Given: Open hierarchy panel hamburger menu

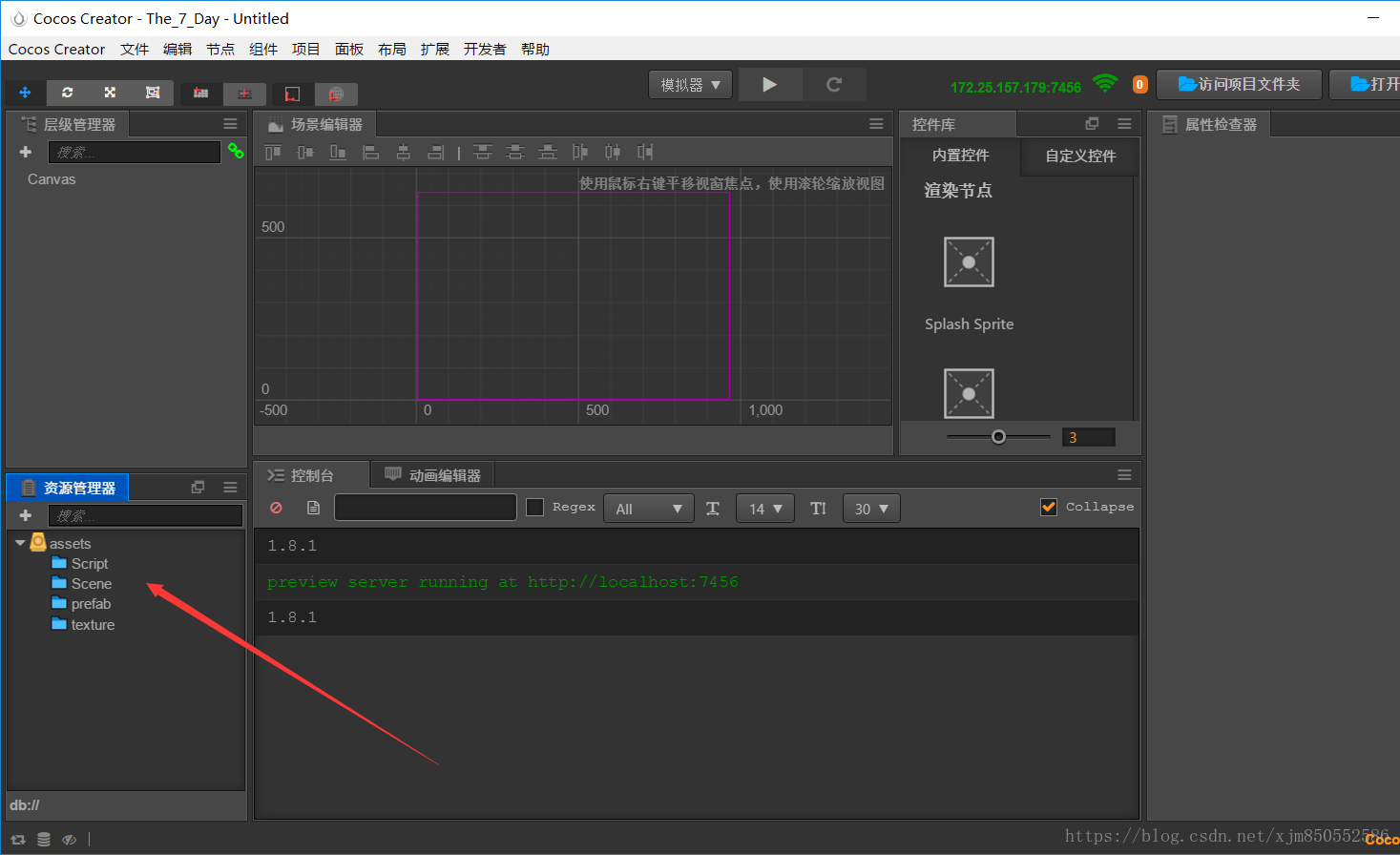Looking at the screenshot, I should (230, 124).
